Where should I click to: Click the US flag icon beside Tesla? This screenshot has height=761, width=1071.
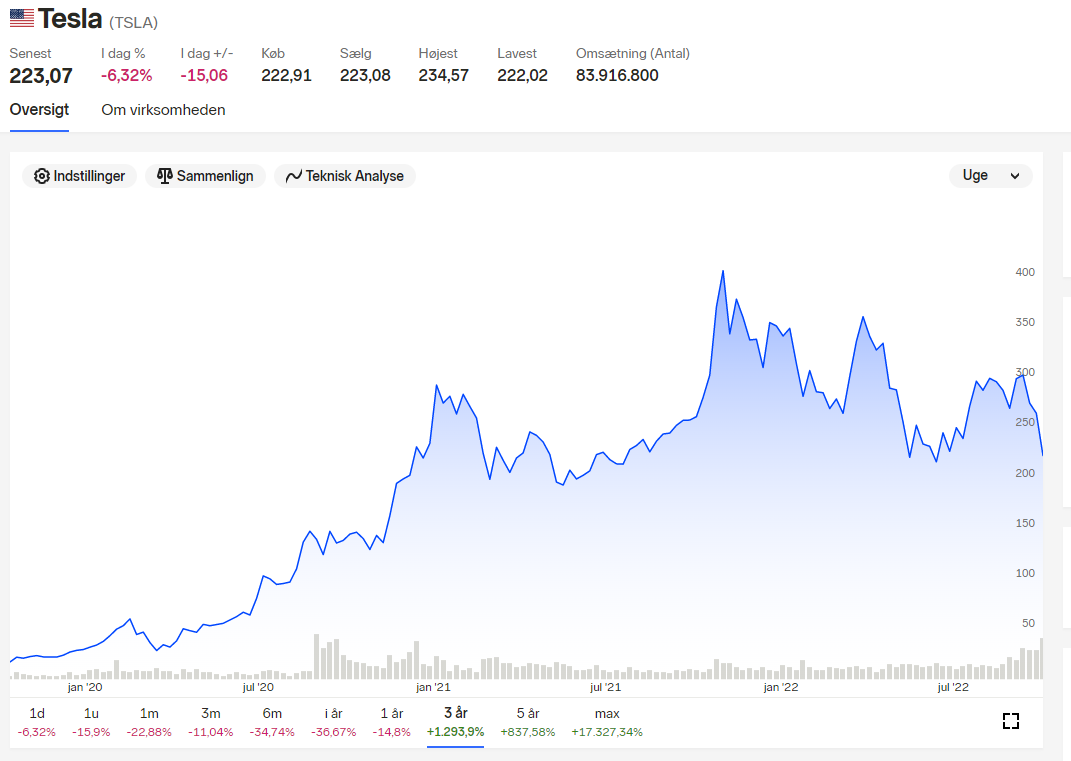21,18
